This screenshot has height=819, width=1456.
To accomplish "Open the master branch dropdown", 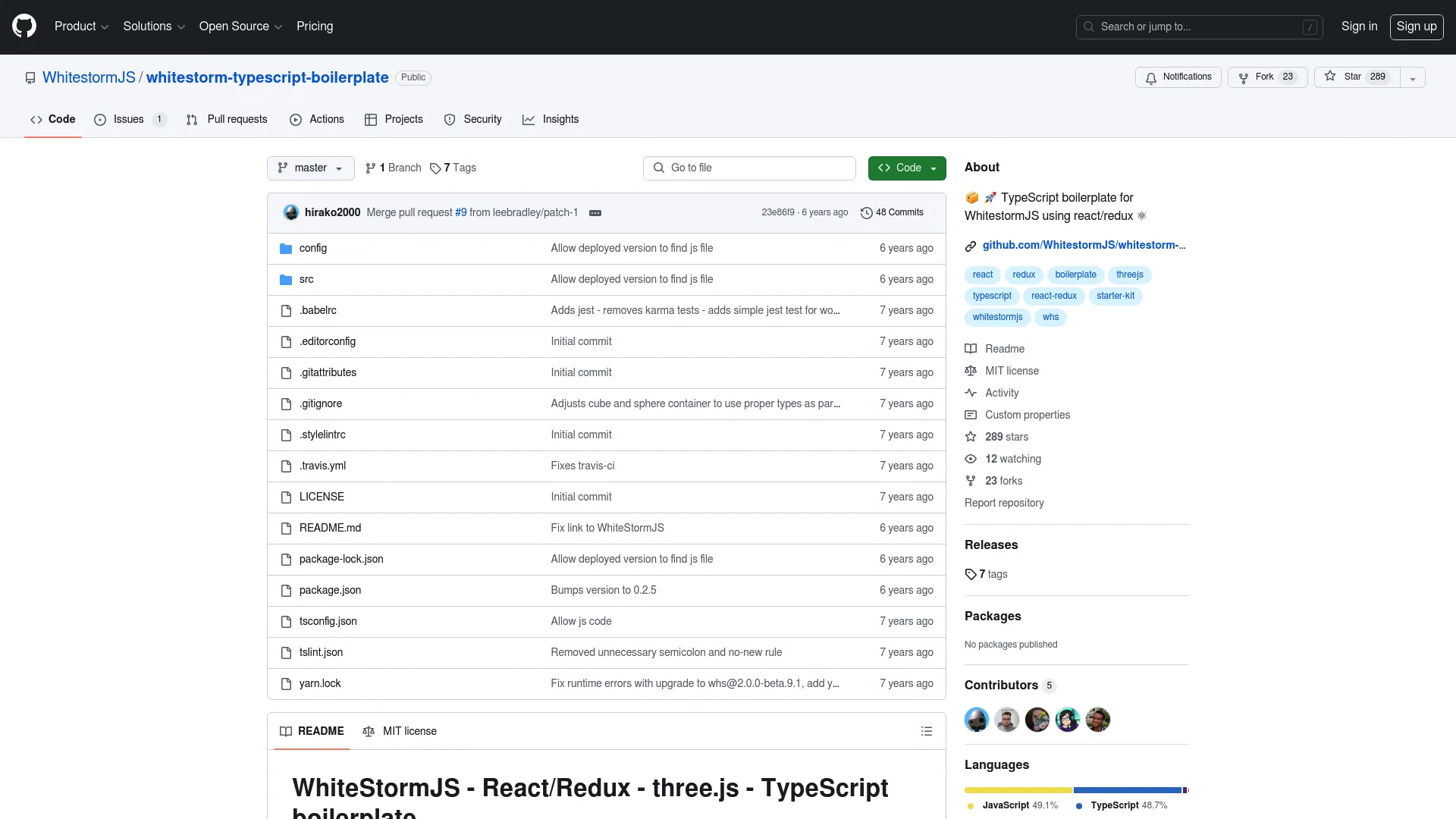I will click(311, 168).
